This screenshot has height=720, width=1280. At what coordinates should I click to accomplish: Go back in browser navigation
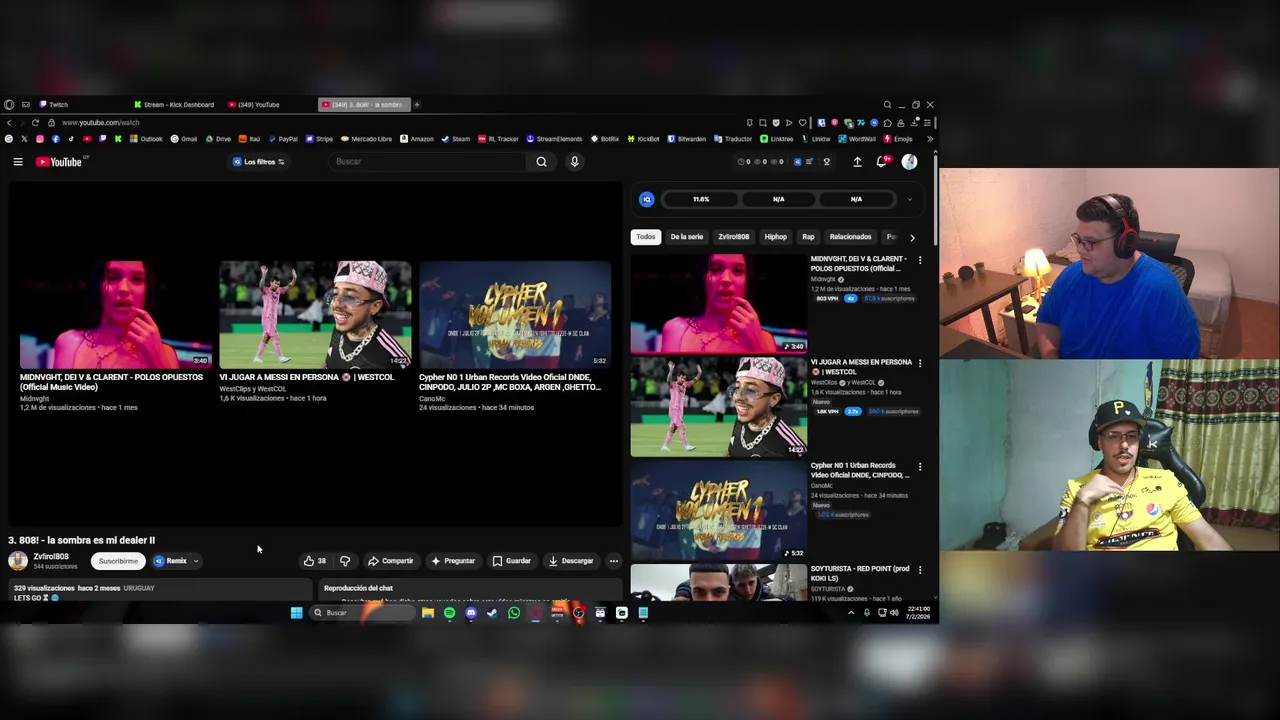pos(8,122)
